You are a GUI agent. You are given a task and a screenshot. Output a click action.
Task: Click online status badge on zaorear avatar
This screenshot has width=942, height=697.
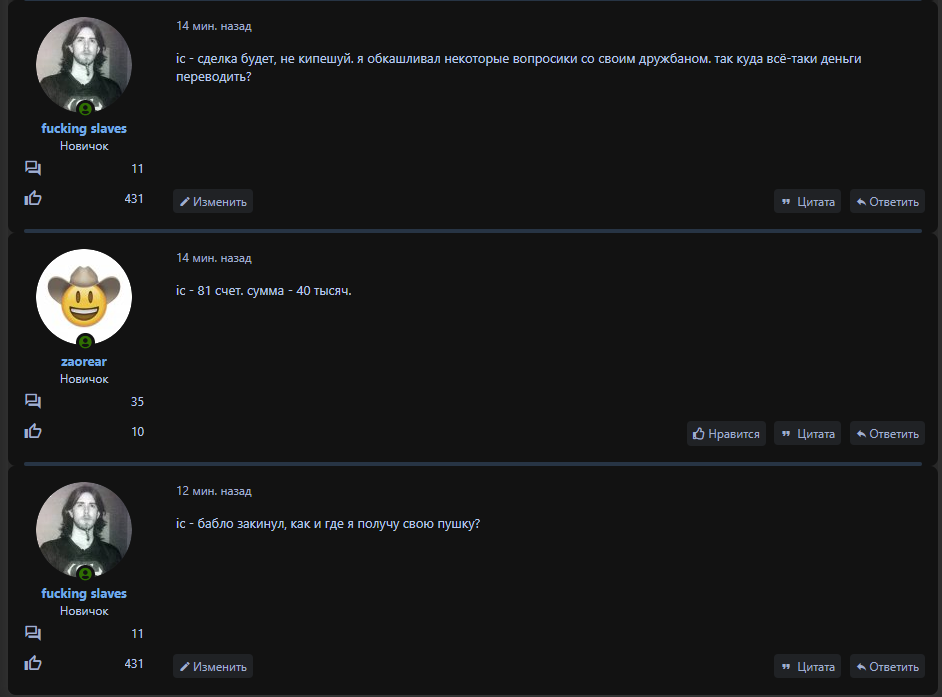85,341
